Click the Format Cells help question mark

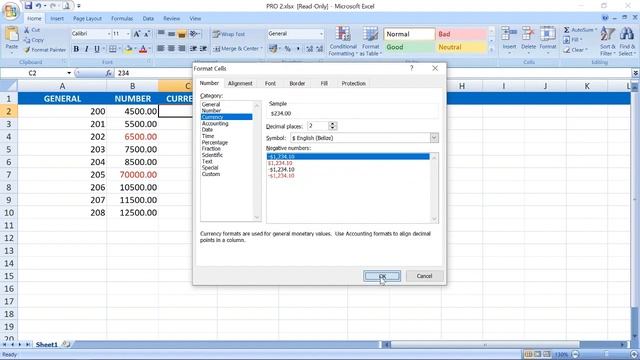(x=411, y=68)
